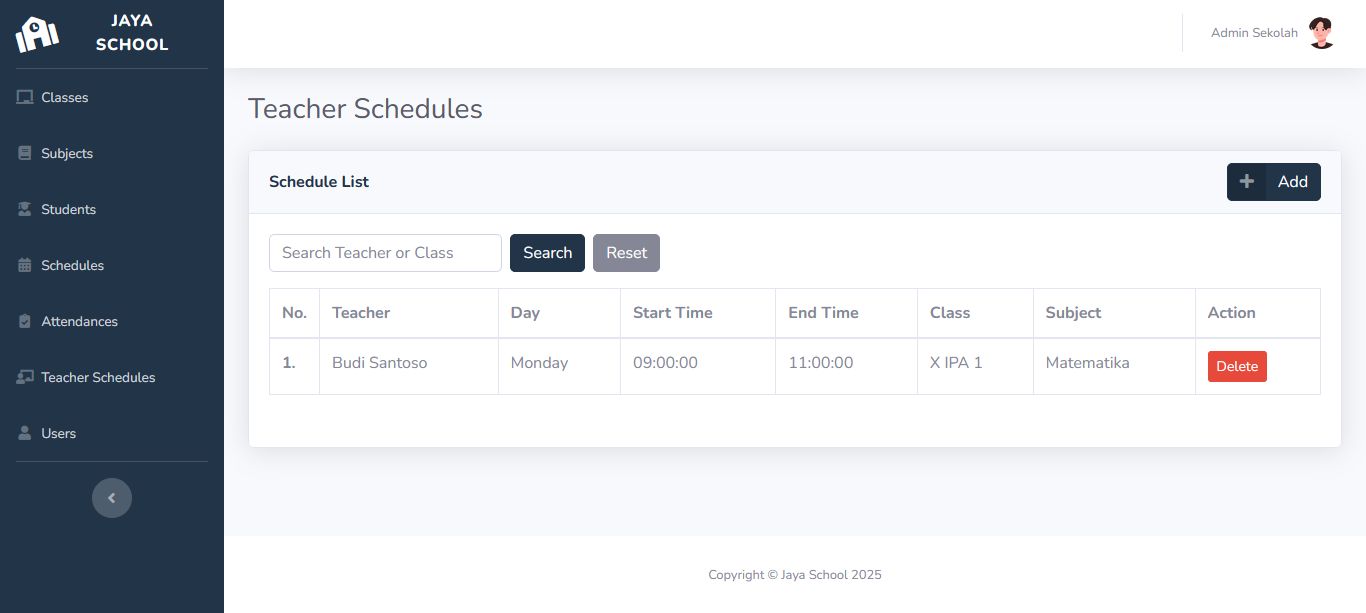1366x613 pixels.
Task: Click the Jaya School logo icon
Action: tap(37, 34)
